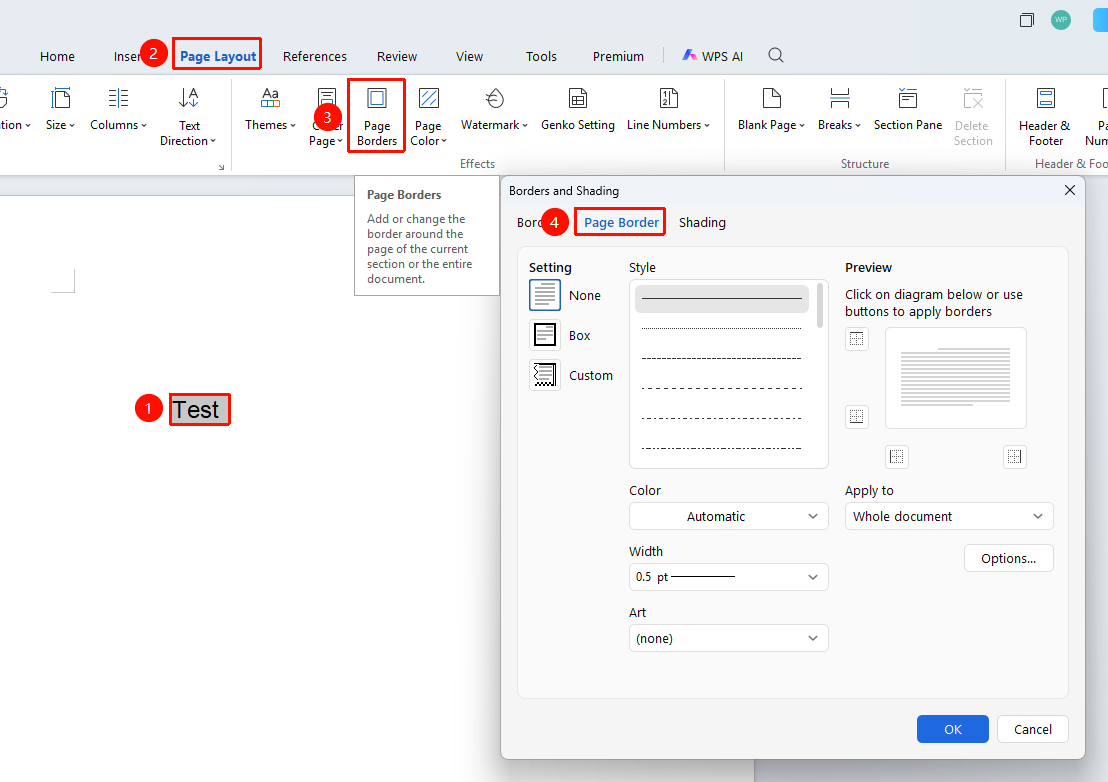Open the page Size menu
1108x782 pixels.
(60, 109)
